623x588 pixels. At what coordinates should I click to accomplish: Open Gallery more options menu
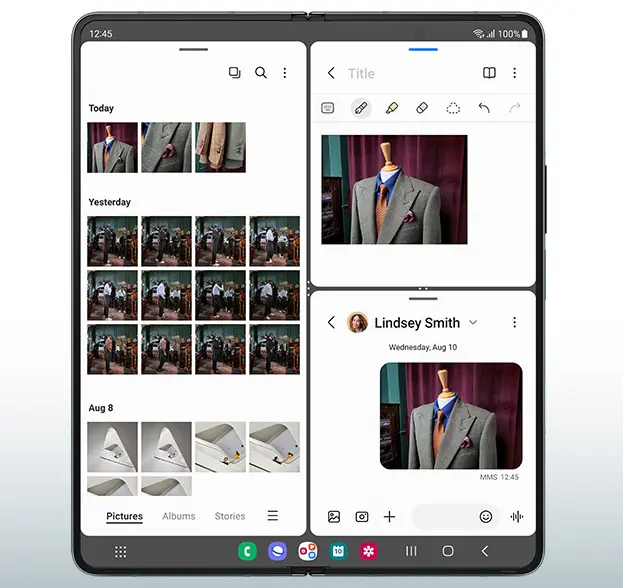[285, 73]
